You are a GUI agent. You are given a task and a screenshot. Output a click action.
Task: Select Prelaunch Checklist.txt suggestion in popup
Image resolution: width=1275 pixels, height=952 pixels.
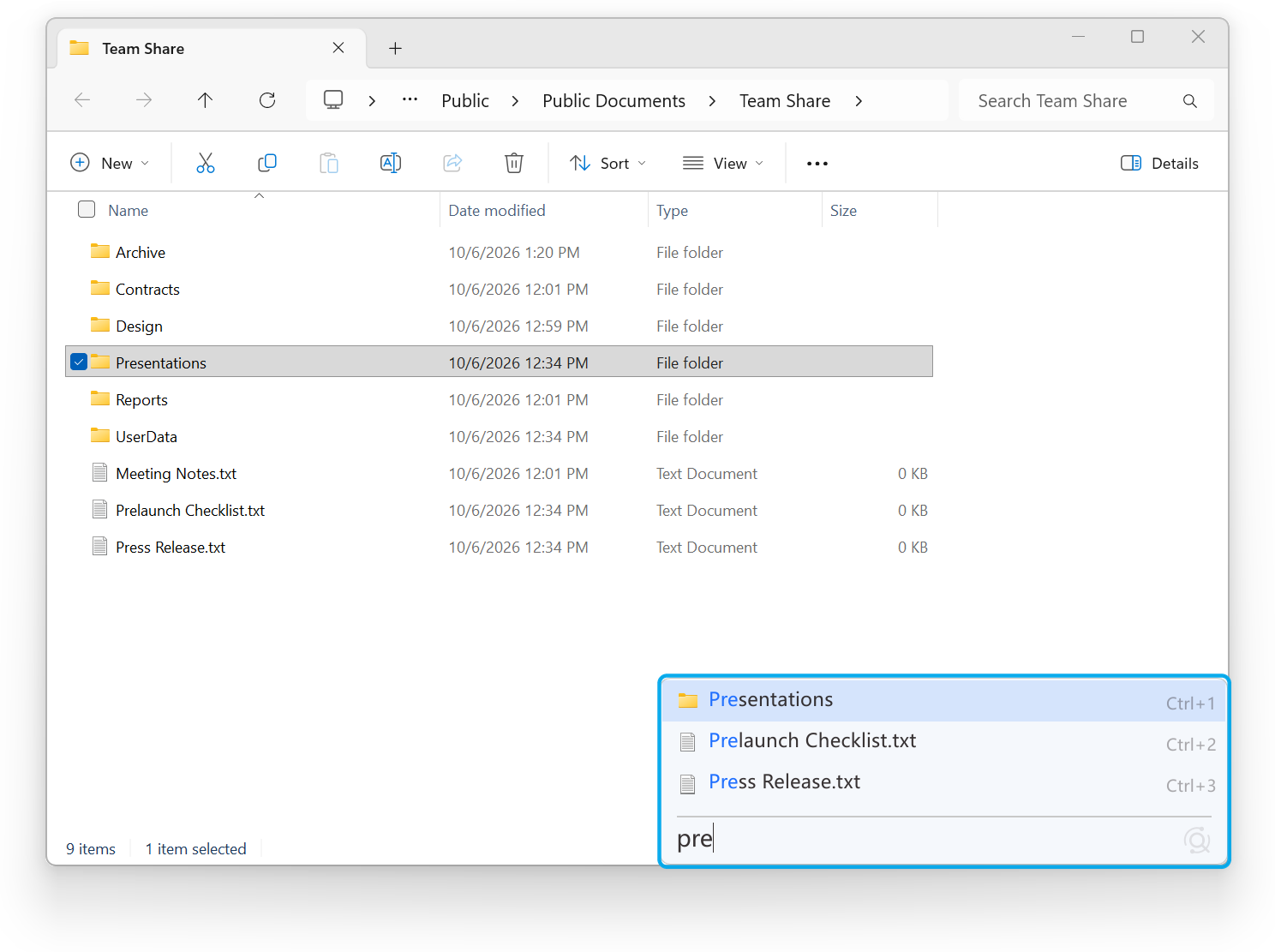[x=944, y=742]
